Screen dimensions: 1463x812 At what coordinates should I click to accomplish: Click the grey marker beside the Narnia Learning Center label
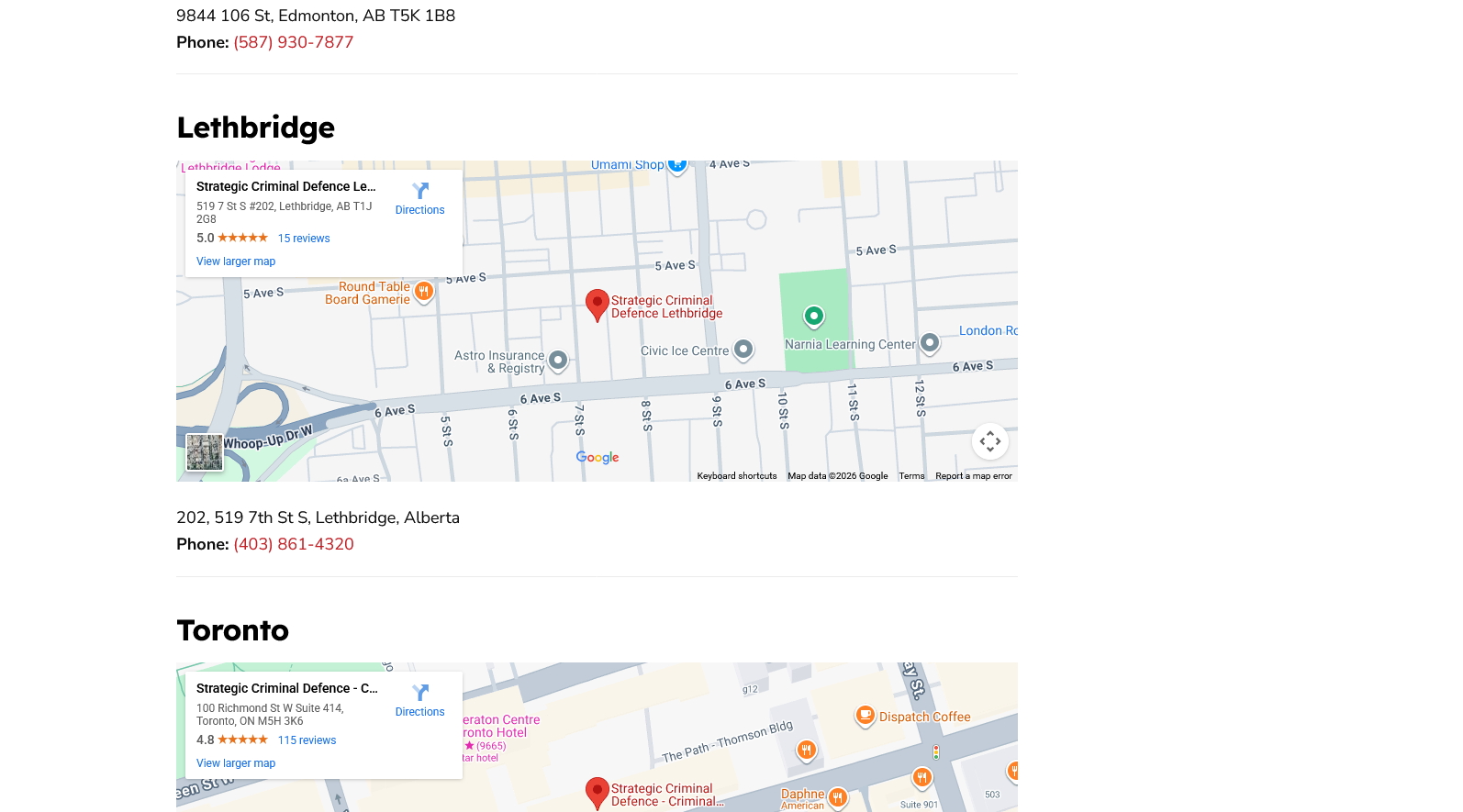(930, 343)
